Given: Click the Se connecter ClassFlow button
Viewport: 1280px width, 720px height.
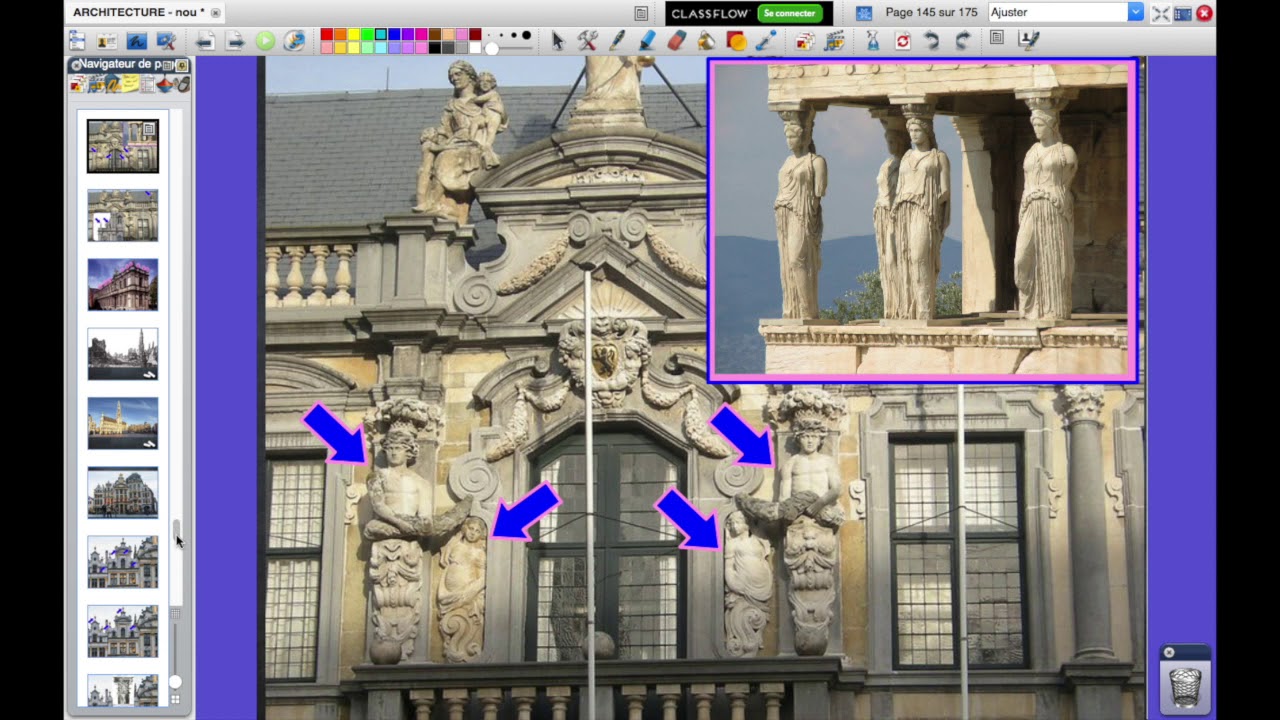Looking at the screenshot, I should tap(790, 13).
